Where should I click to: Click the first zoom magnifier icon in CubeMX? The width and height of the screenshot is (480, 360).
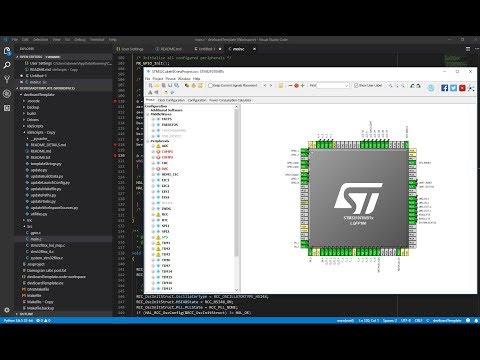[x=390, y=86]
